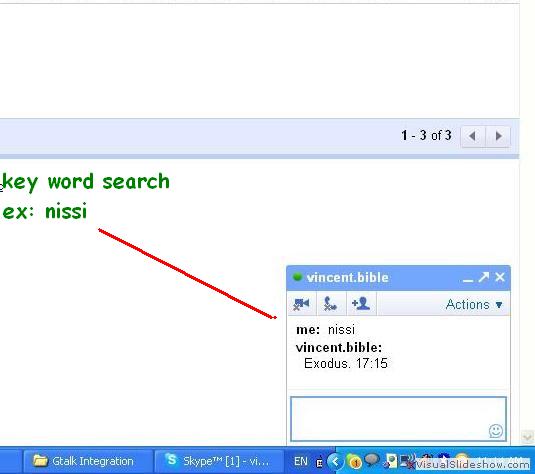This screenshot has width=535, height=474.
Task: Start video chat with vincent.bible
Action: tap(301, 303)
